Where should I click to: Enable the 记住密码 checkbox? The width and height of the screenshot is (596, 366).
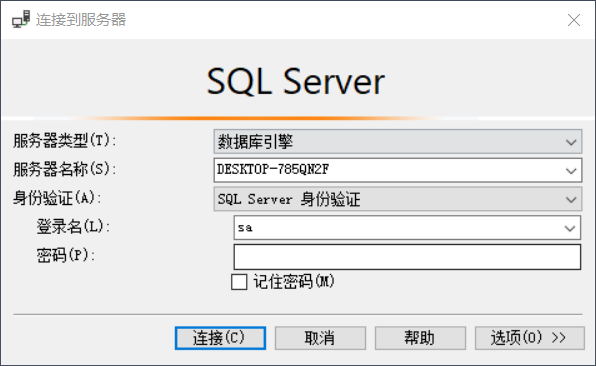239,282
